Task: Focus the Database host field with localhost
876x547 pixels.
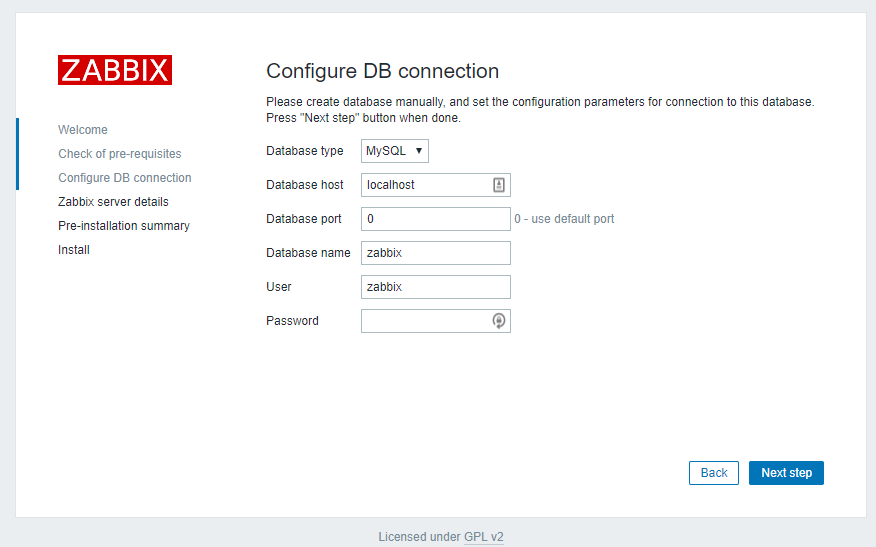Action: pos(424,185)
